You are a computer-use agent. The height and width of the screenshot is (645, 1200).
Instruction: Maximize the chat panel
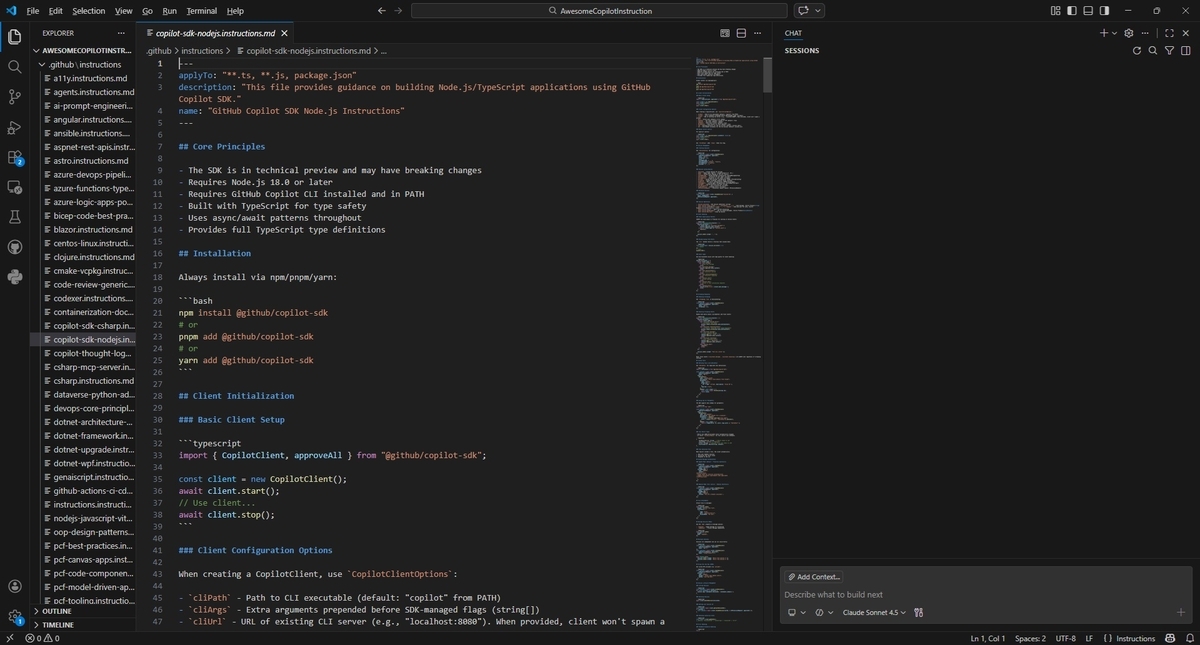(1169, 33)
